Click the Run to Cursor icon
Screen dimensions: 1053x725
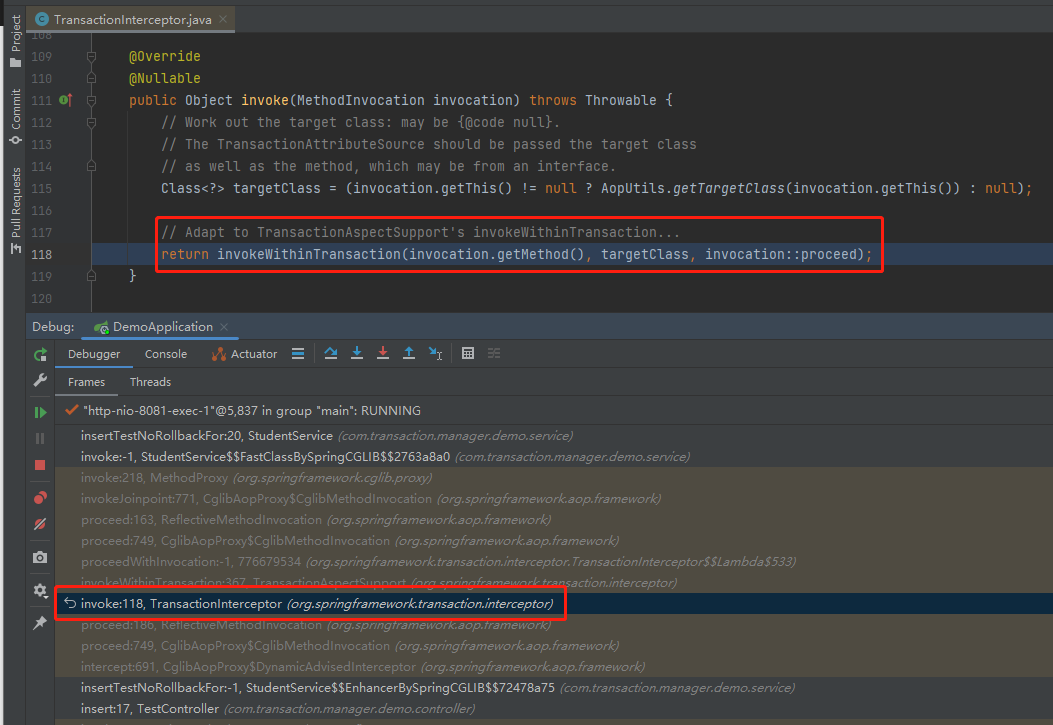436,353
